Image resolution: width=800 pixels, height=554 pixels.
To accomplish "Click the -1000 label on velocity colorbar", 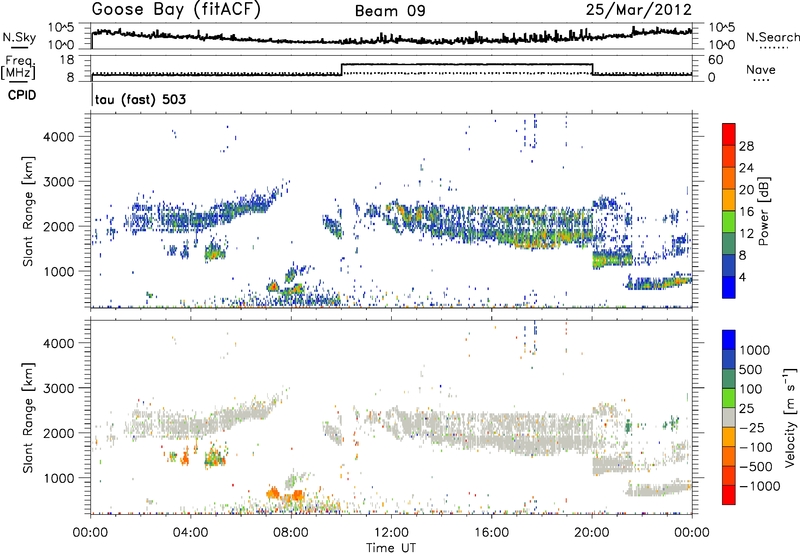I will tap(759, 486).
